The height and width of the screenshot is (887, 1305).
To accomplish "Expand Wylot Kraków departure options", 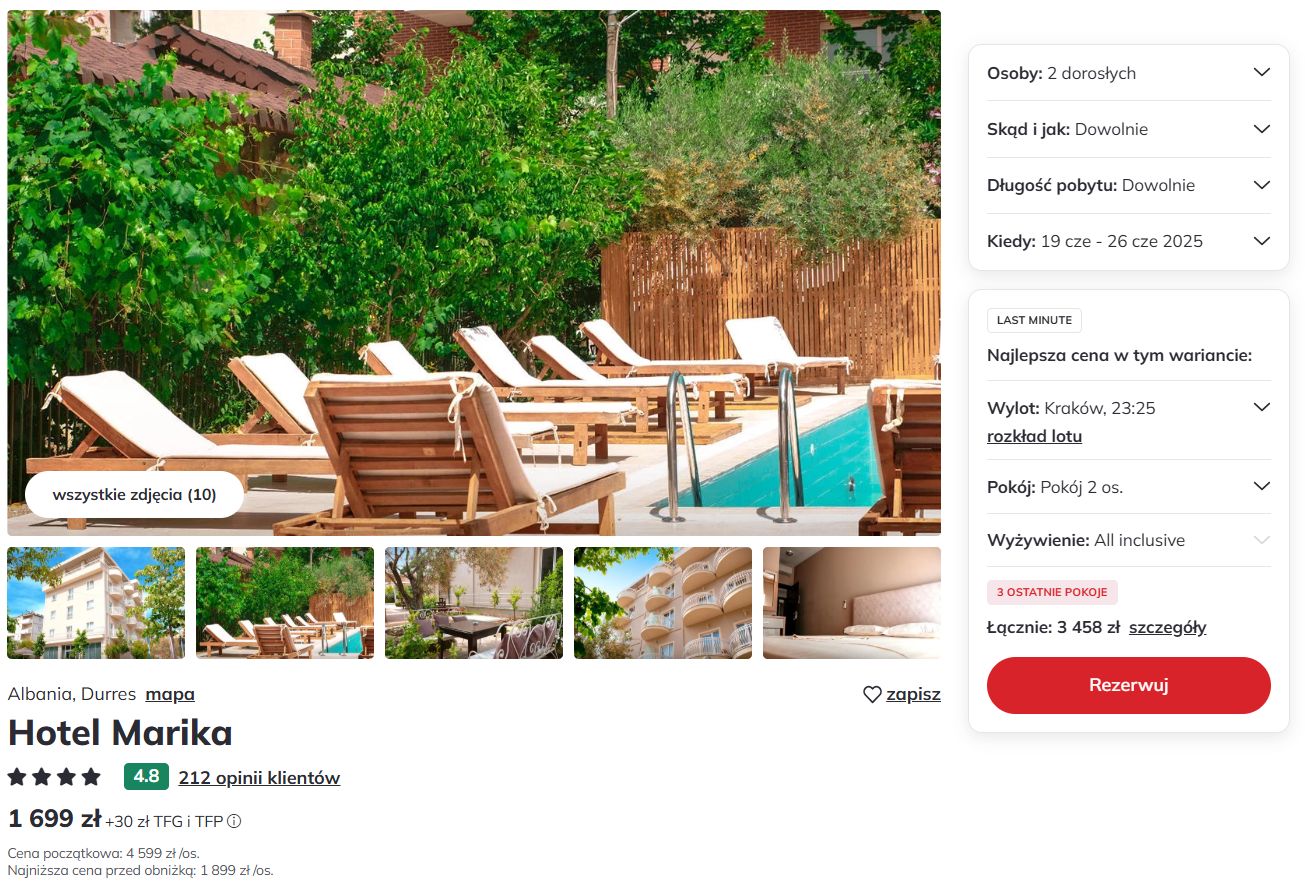I will pyautogui.click(x=1262, y=407).
